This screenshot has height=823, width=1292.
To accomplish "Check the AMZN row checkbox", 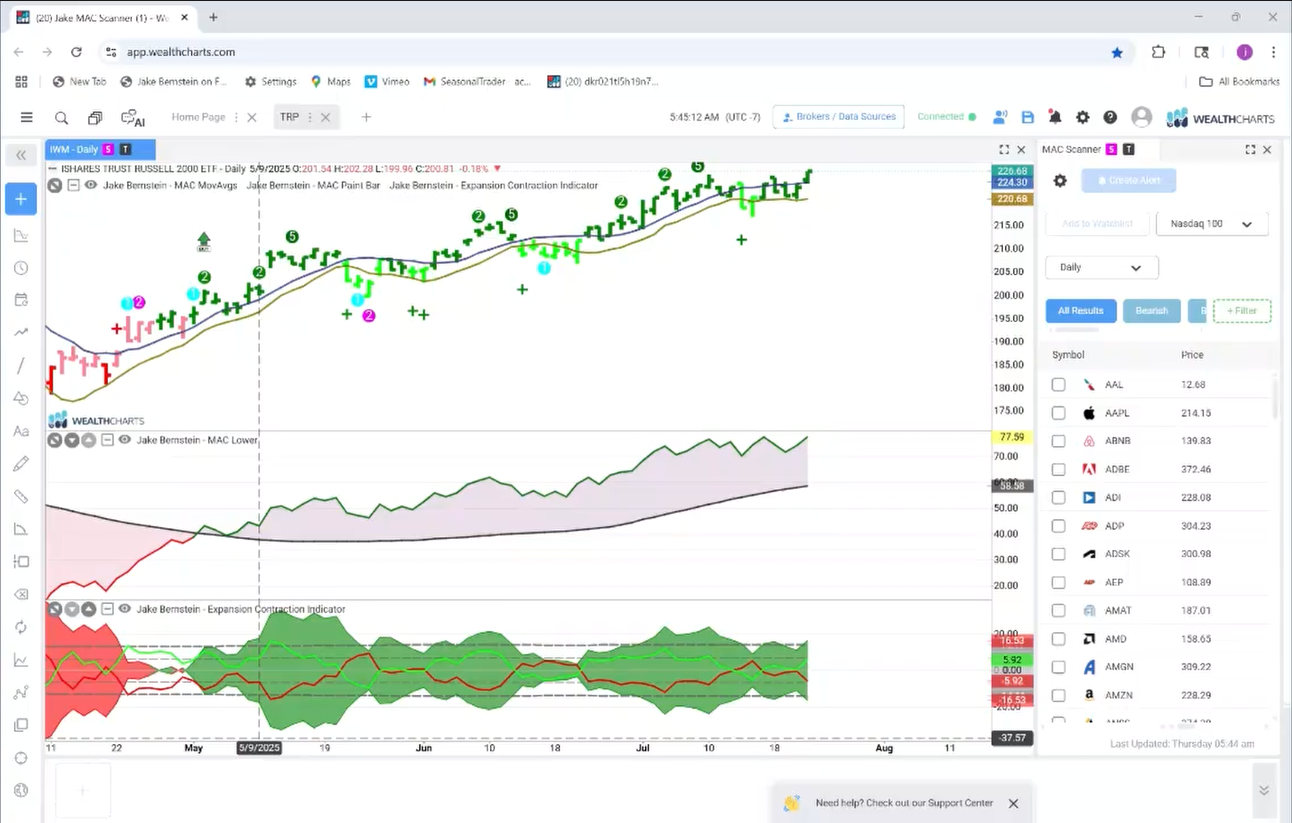I will coord(1058,695).
